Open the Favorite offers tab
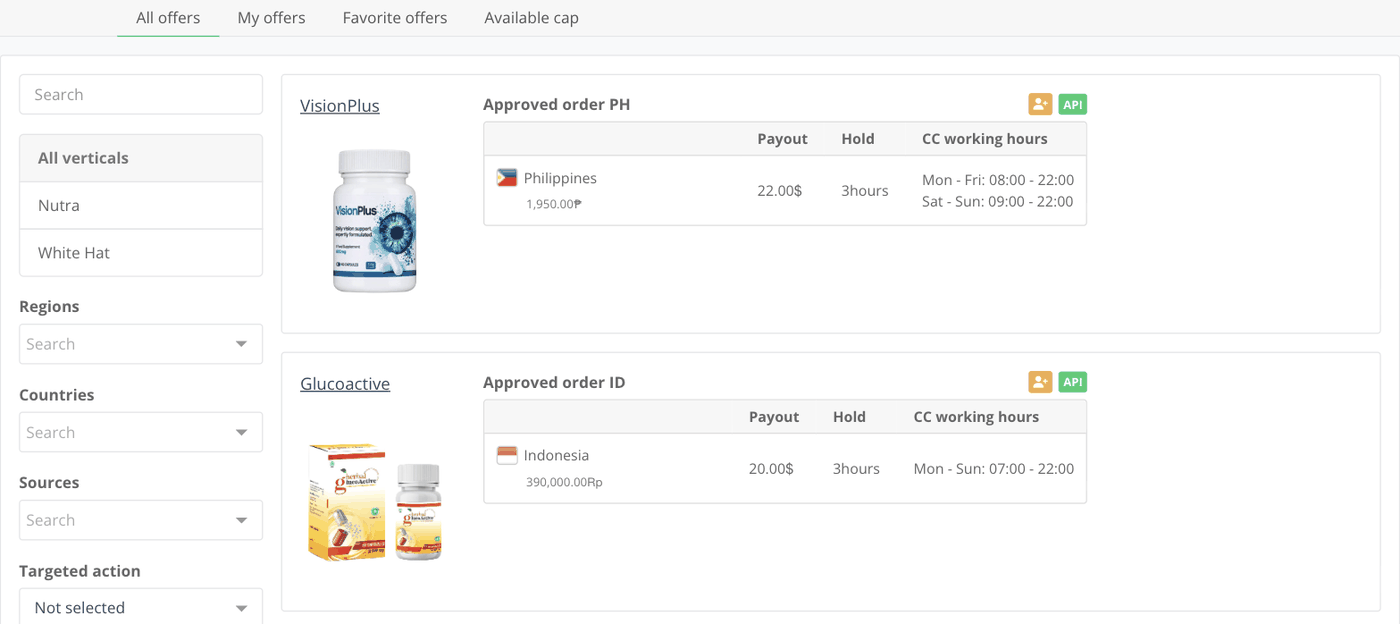Screen dimensions: 1400x624 pos(395,18)
